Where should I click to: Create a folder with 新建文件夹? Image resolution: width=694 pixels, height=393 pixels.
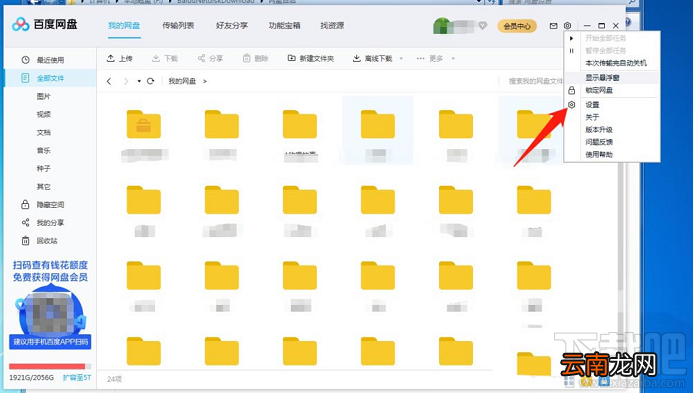tap(311, 58)
